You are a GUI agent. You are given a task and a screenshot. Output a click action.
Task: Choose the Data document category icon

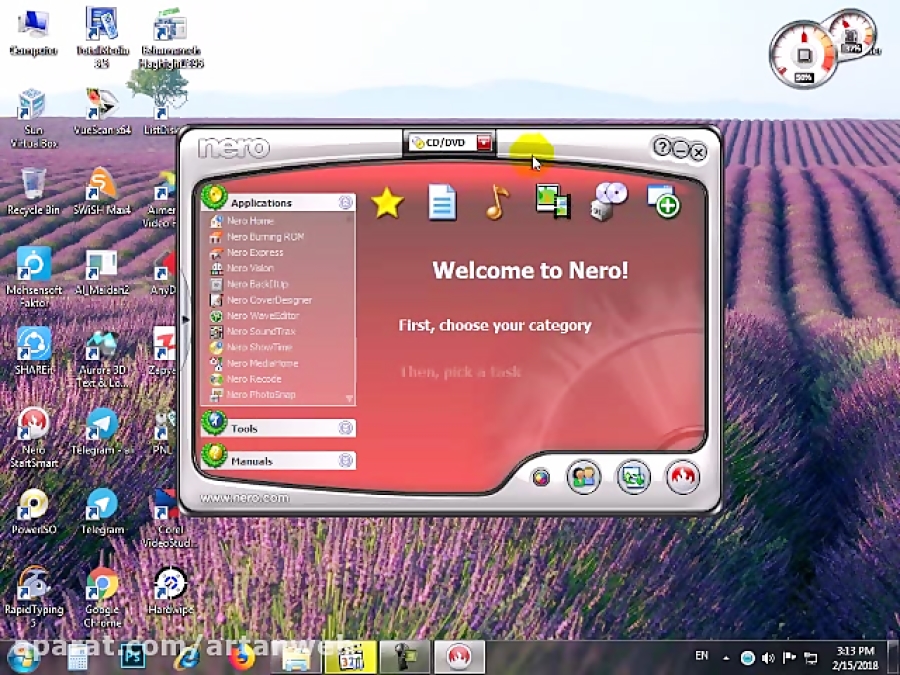tap(442, 202)
